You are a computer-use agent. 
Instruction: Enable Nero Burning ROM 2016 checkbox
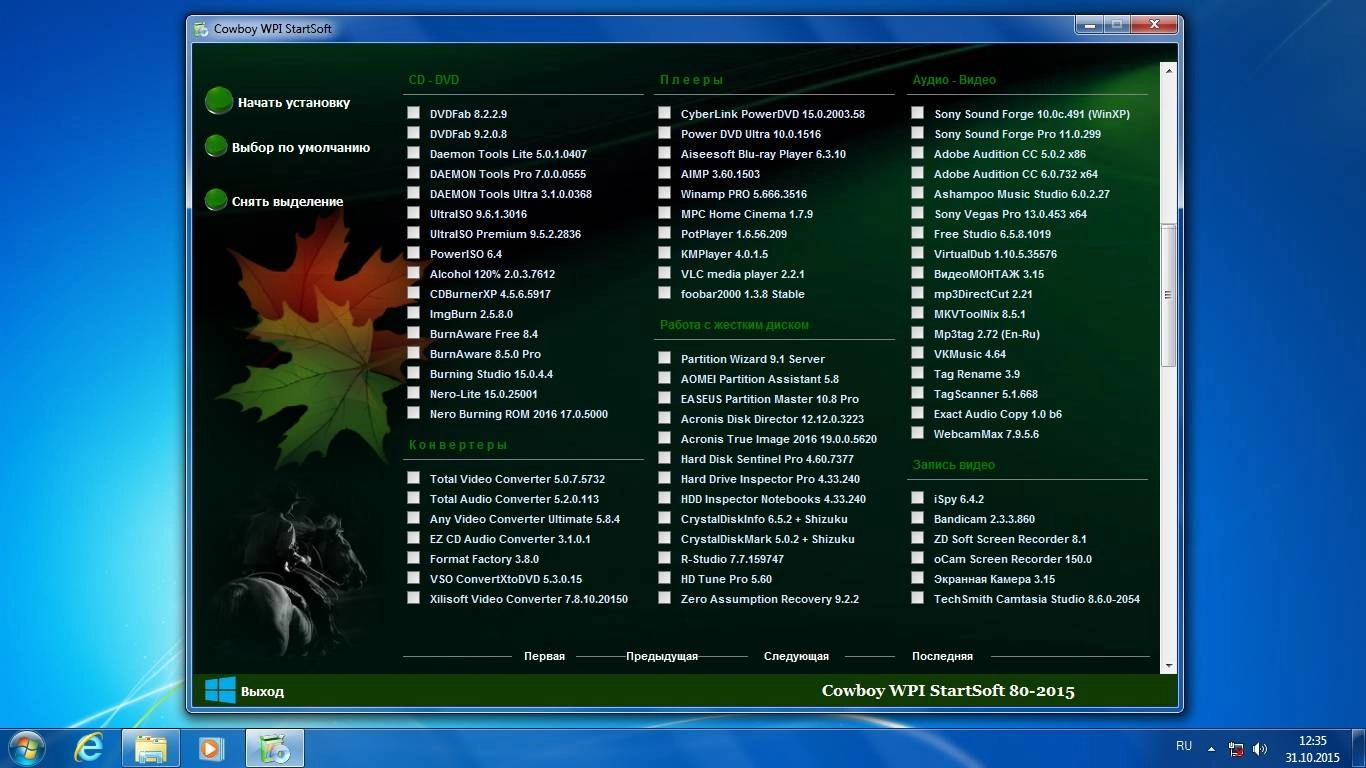coord(413,413)
